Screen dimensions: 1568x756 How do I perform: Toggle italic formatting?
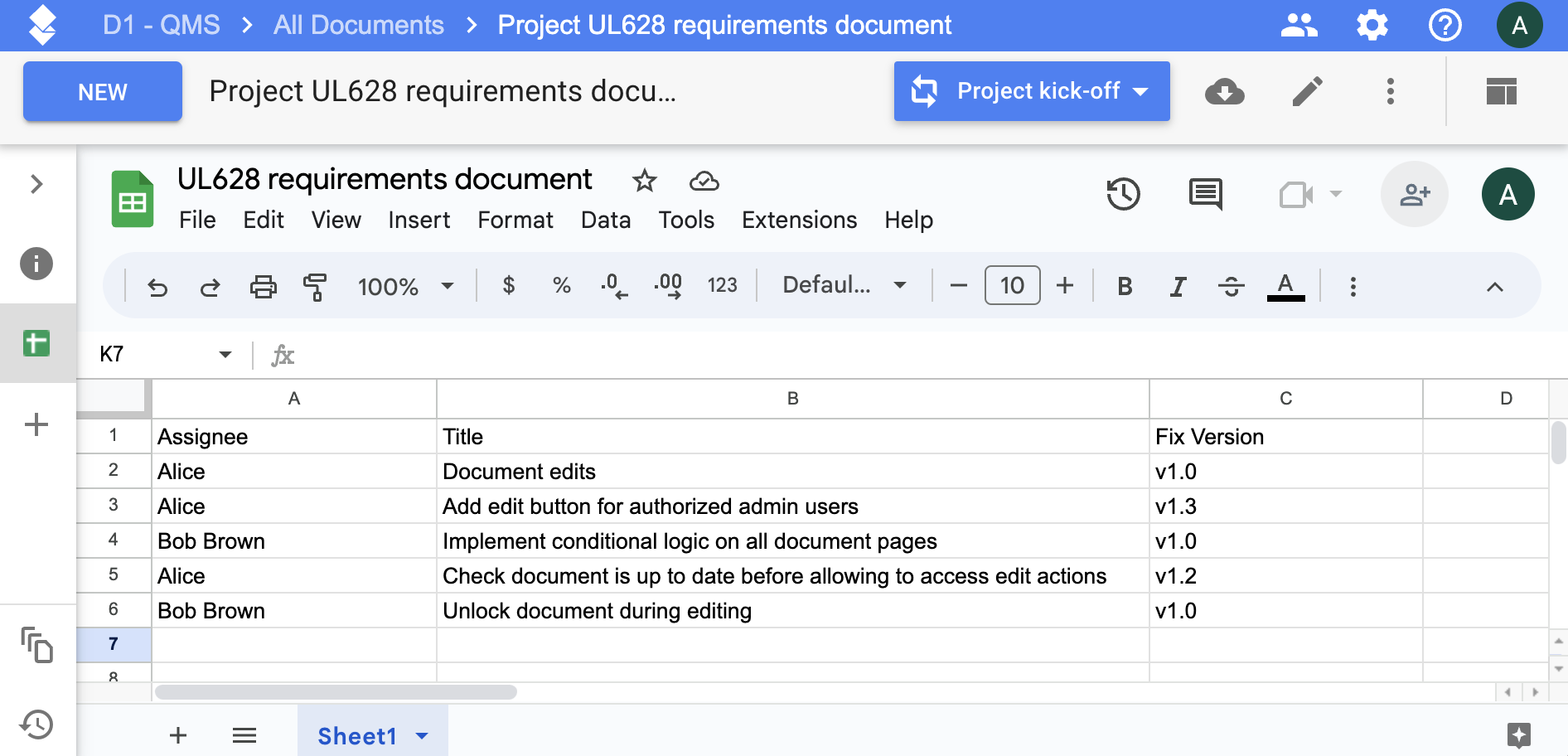pos(1177,287)
